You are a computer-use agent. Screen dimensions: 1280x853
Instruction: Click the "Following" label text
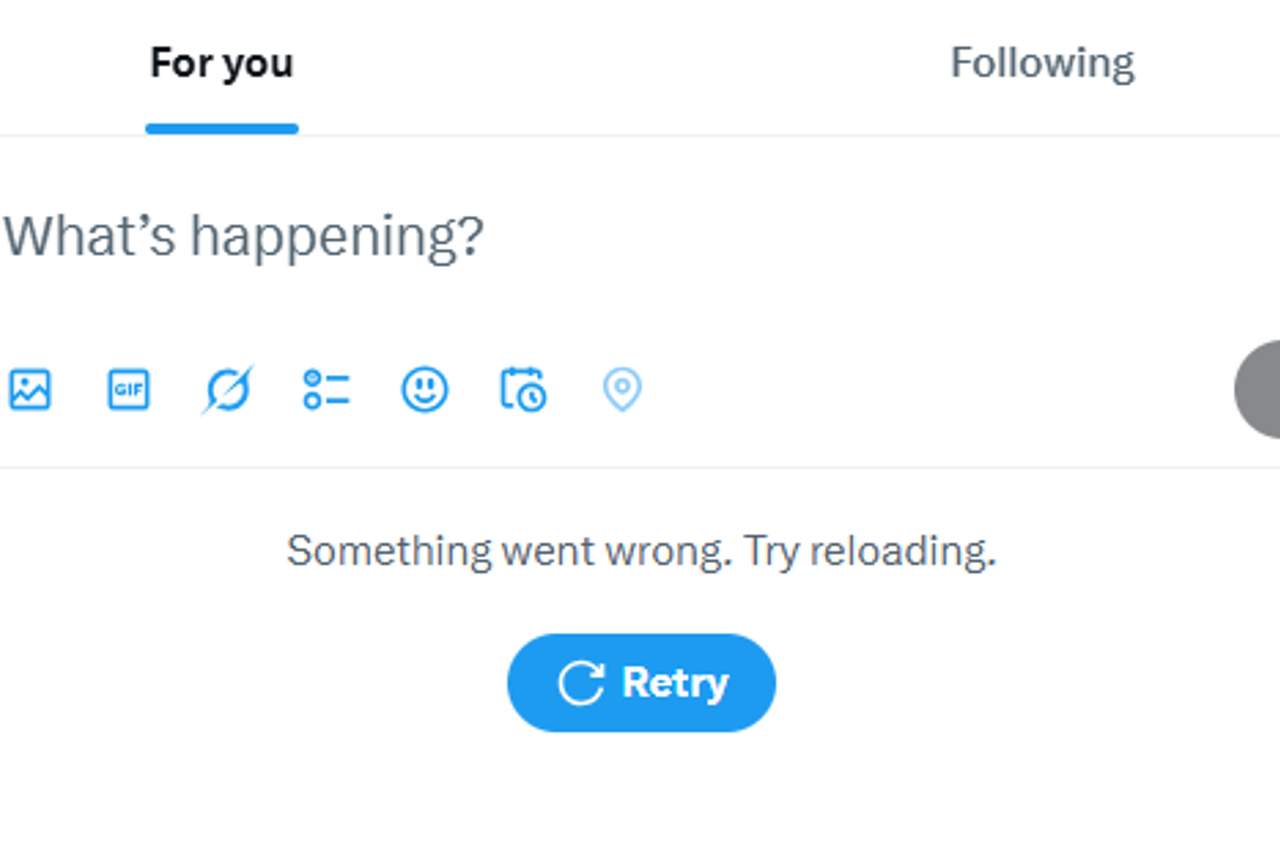click(x=1041, y=63)
